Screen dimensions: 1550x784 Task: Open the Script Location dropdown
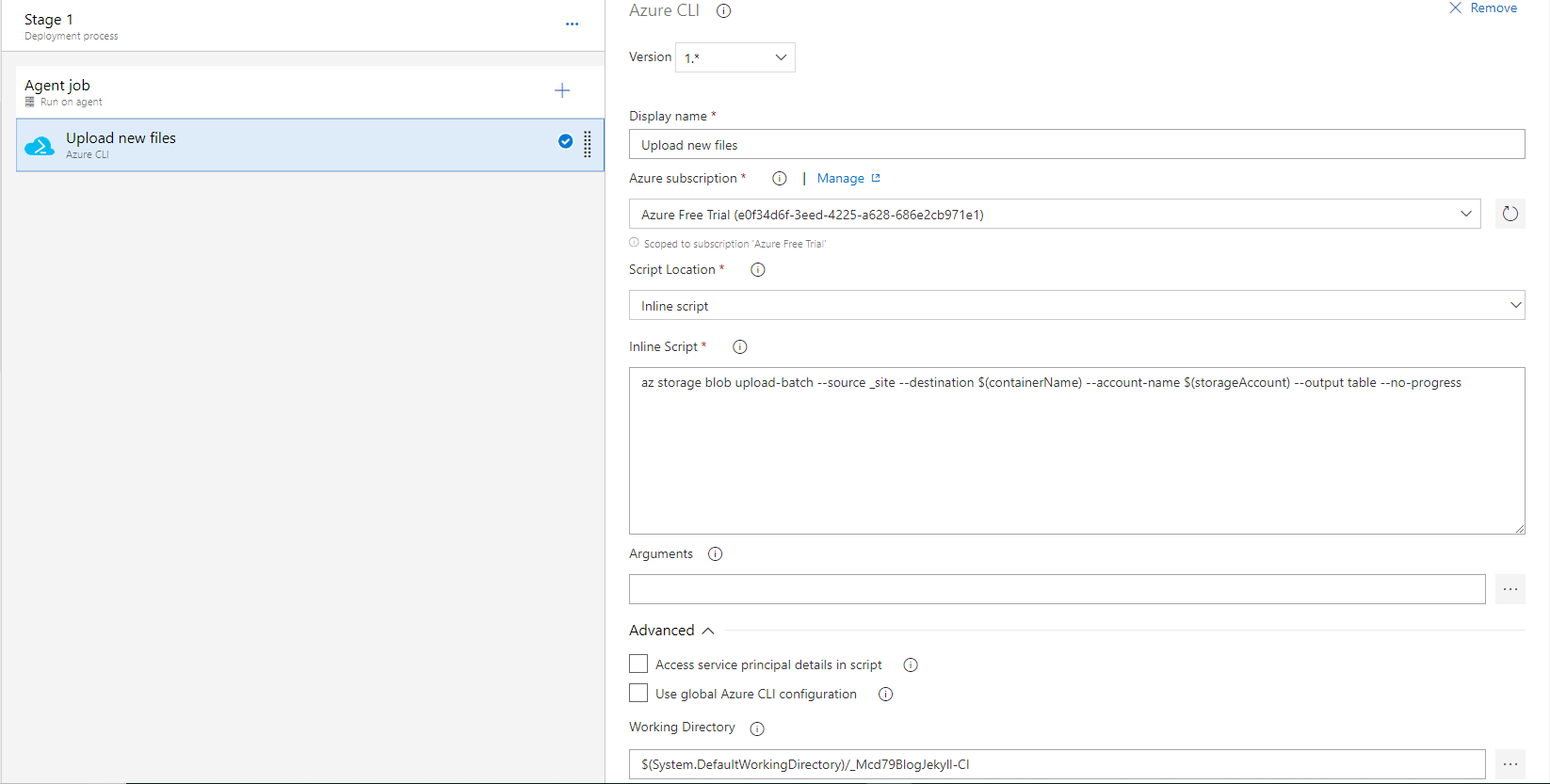[1076, 306]
